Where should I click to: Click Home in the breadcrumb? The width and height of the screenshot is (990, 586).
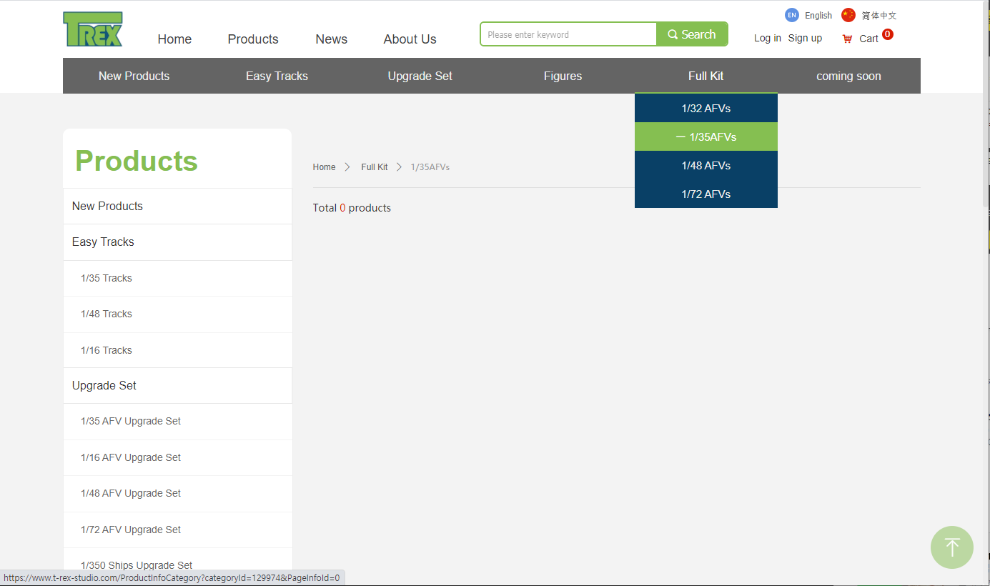tap(324, 167)
